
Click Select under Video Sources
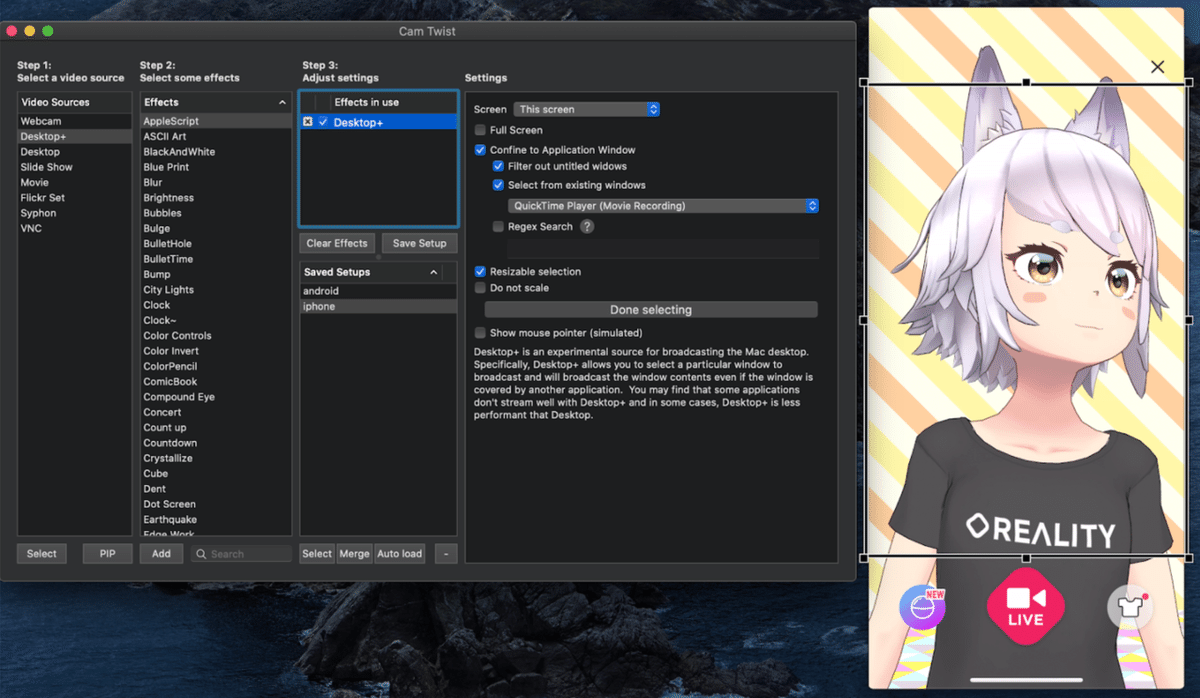[x=42, y=554]
